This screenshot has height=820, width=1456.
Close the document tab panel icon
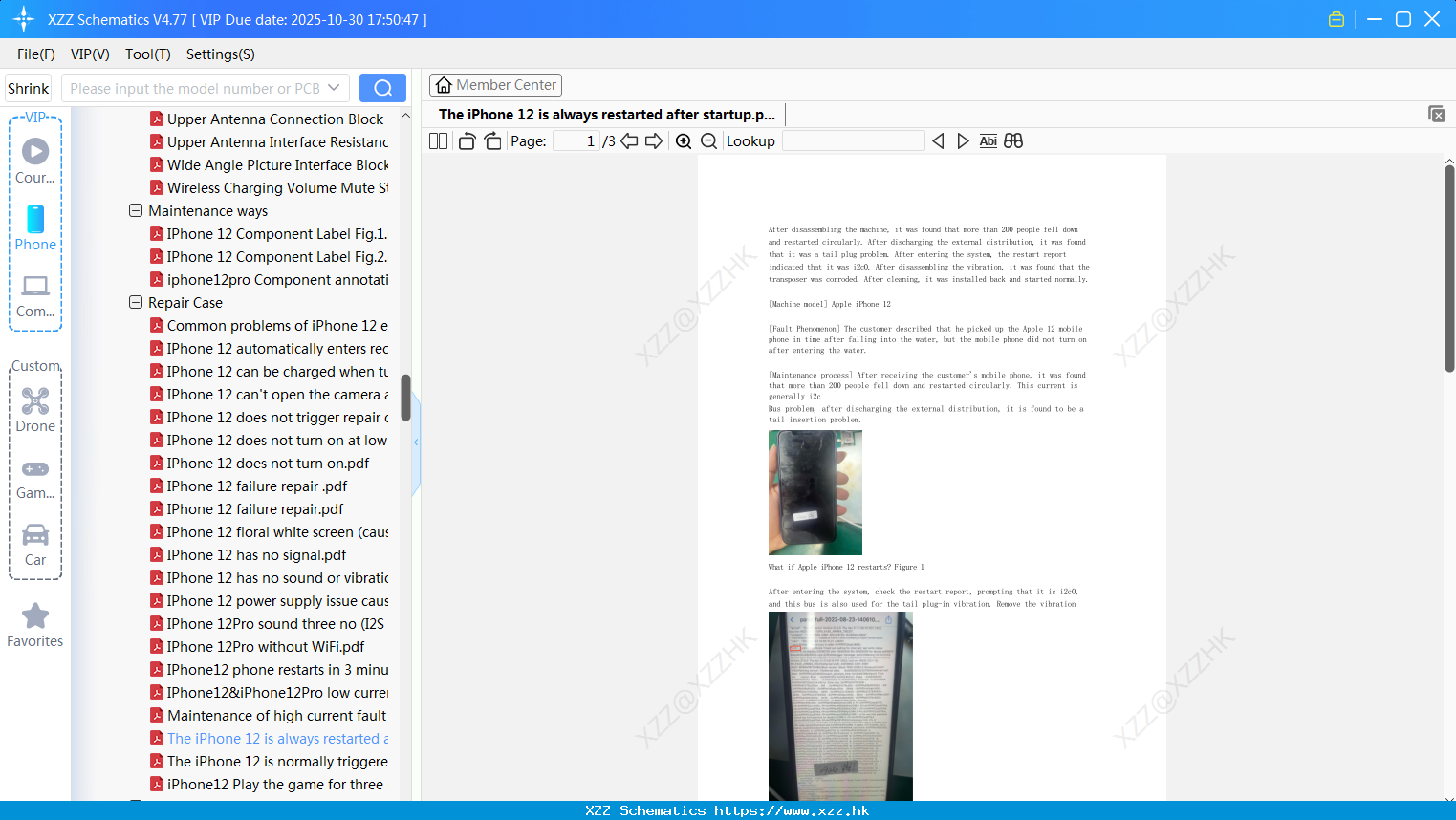click(x=1437, y=114)
